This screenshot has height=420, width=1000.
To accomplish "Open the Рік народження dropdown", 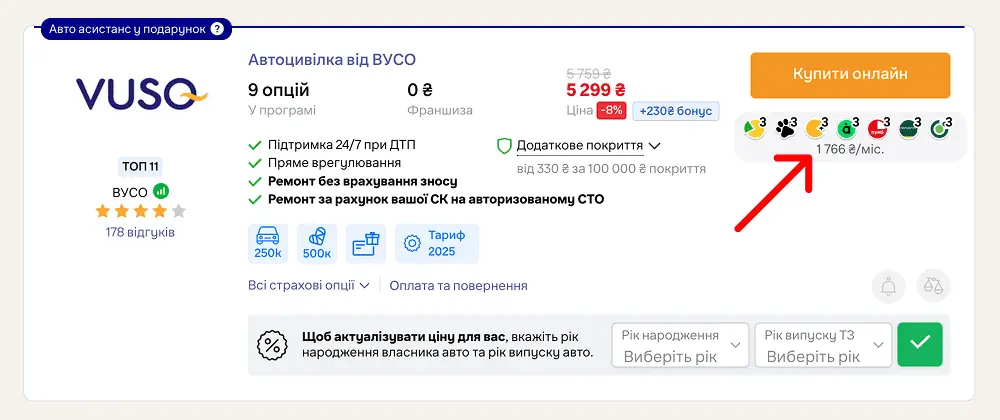I will 680,345.
